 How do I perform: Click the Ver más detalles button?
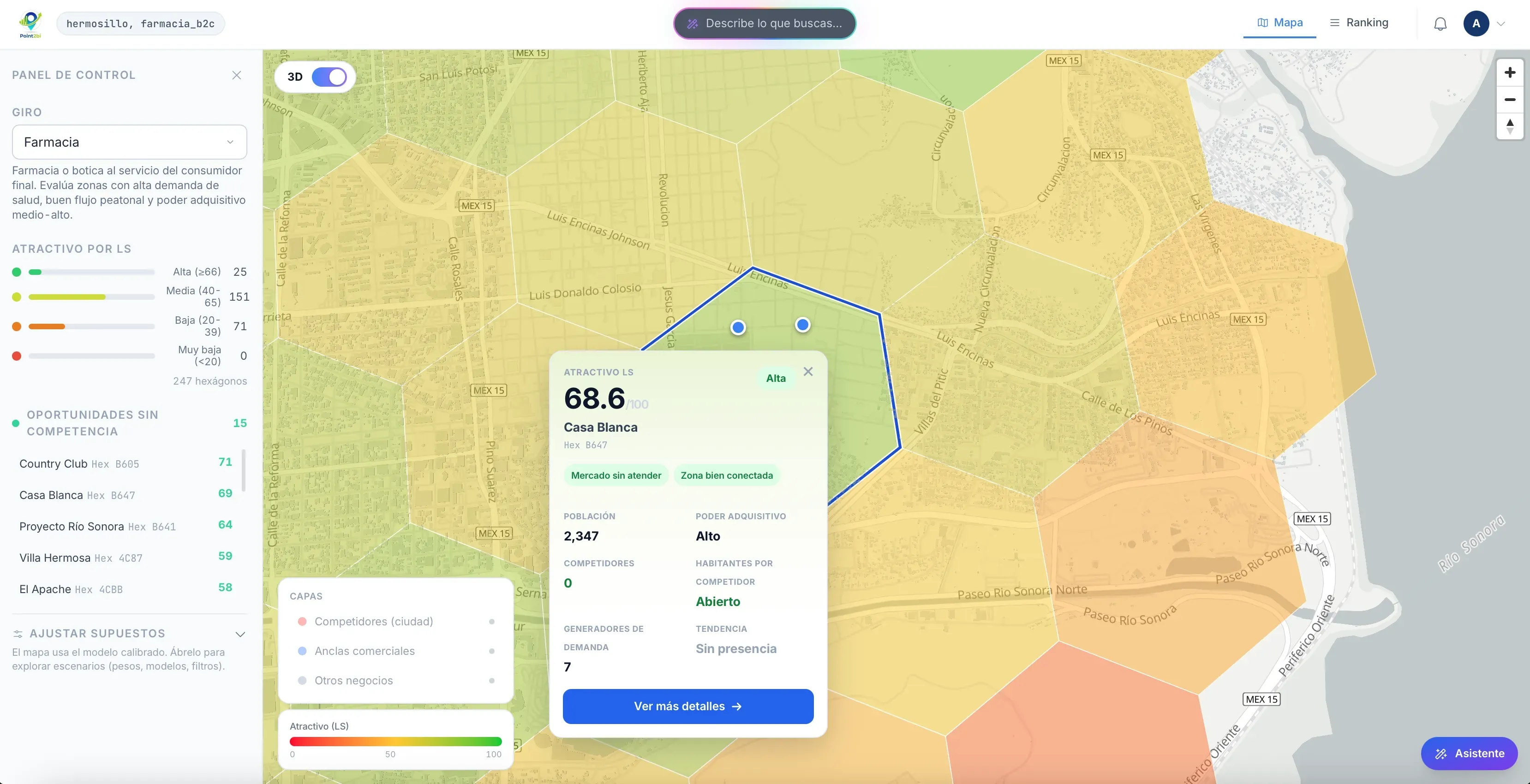click(x=688, y=706)
